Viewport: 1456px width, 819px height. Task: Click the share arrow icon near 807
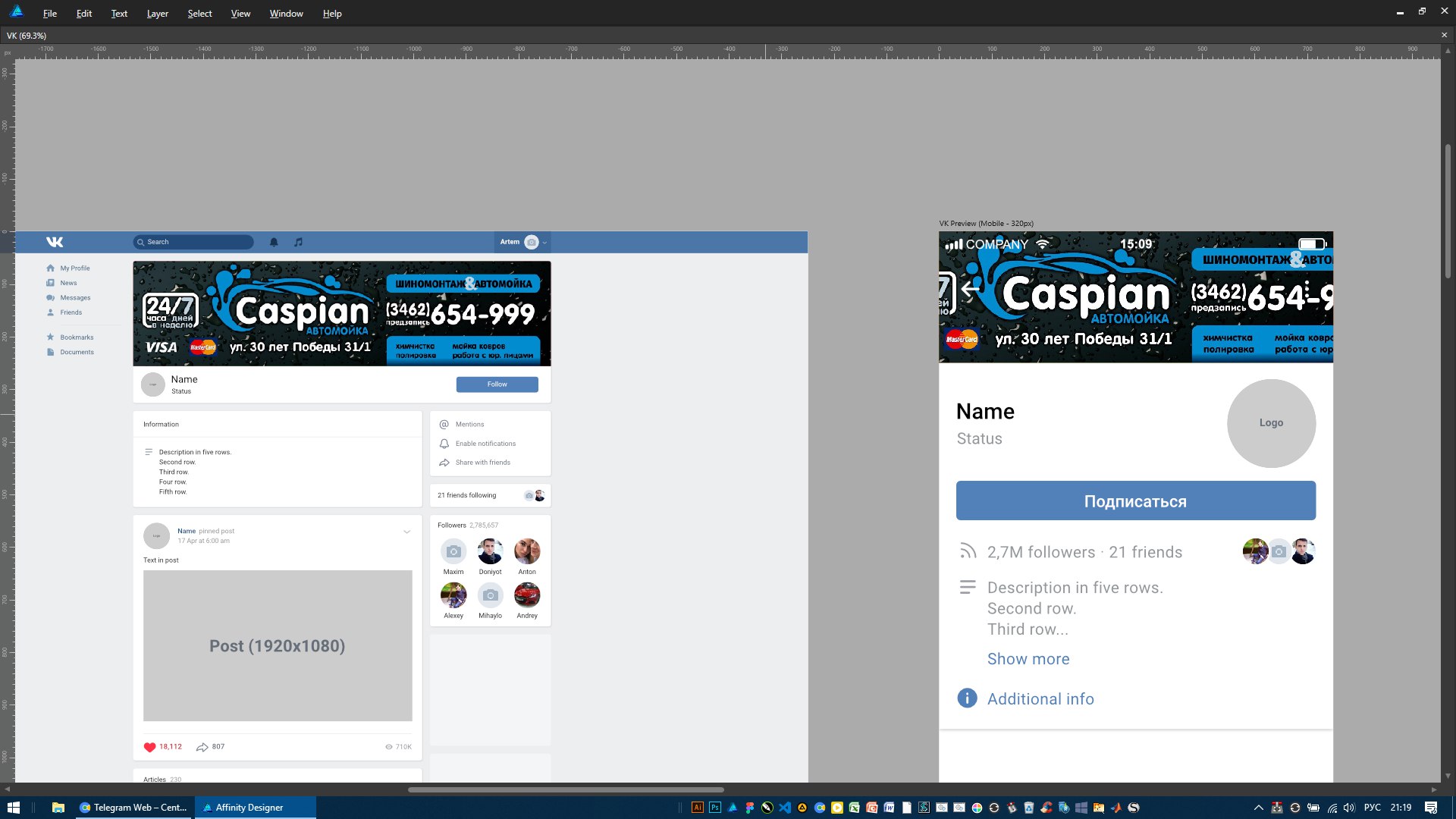point(202,747)
